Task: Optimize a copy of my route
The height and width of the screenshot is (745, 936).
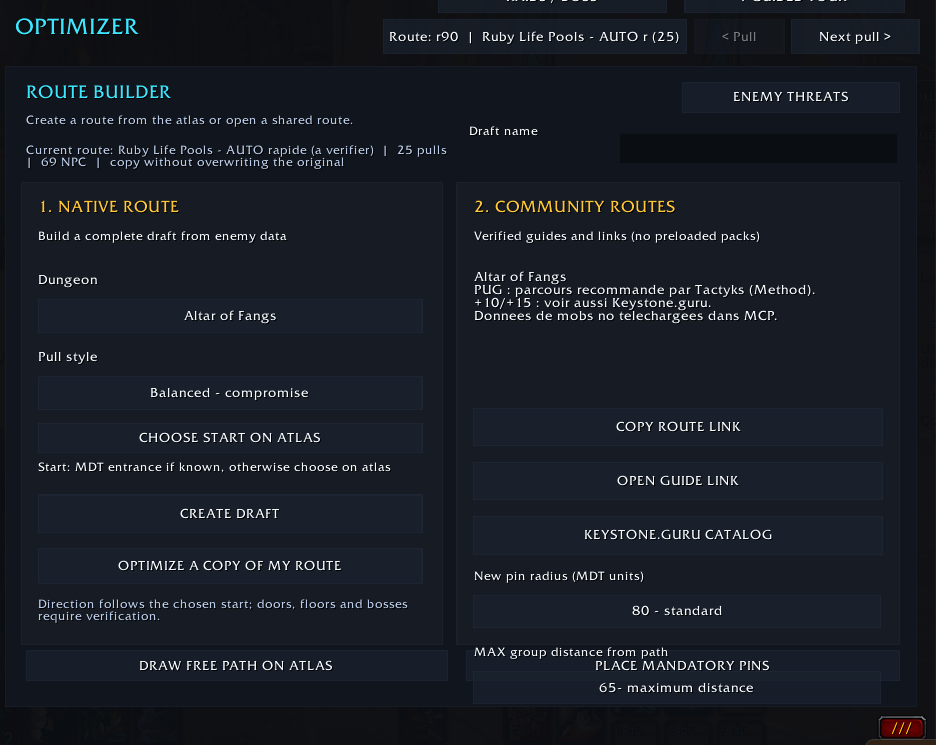Action: click(x=230, y=565)
